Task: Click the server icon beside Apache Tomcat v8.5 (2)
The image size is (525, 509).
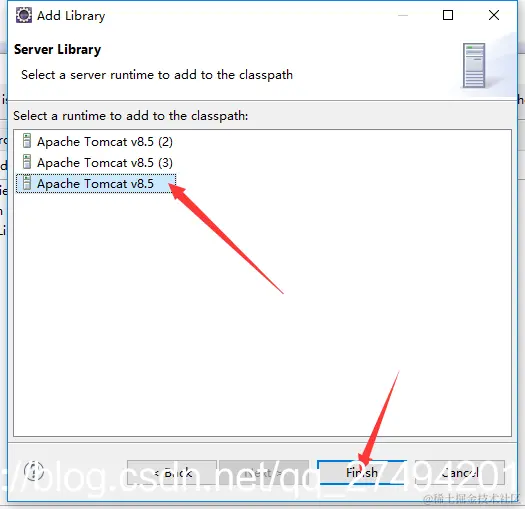Action: click(27, 141)
